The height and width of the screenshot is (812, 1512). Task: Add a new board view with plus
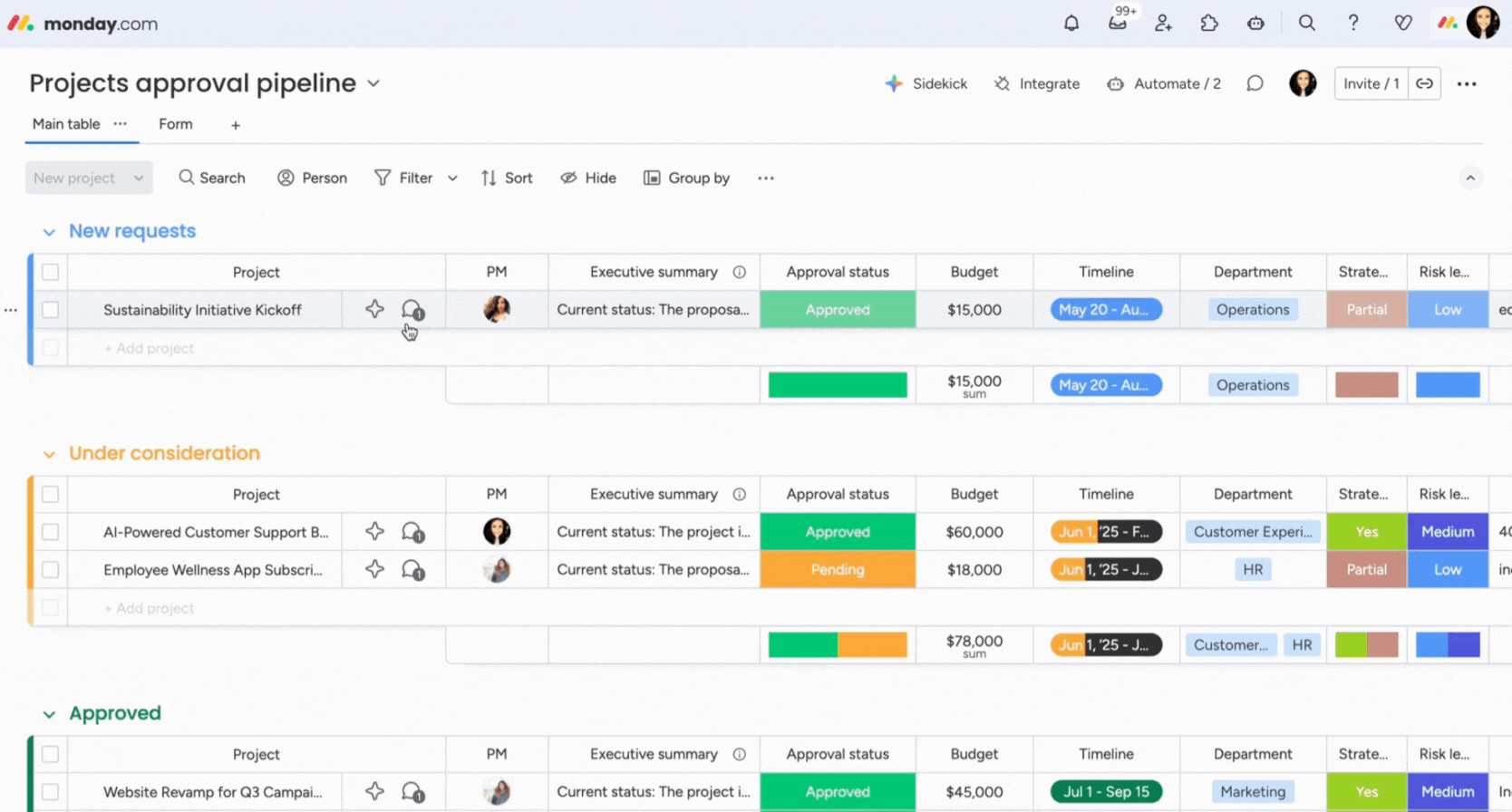pos(236,125)
